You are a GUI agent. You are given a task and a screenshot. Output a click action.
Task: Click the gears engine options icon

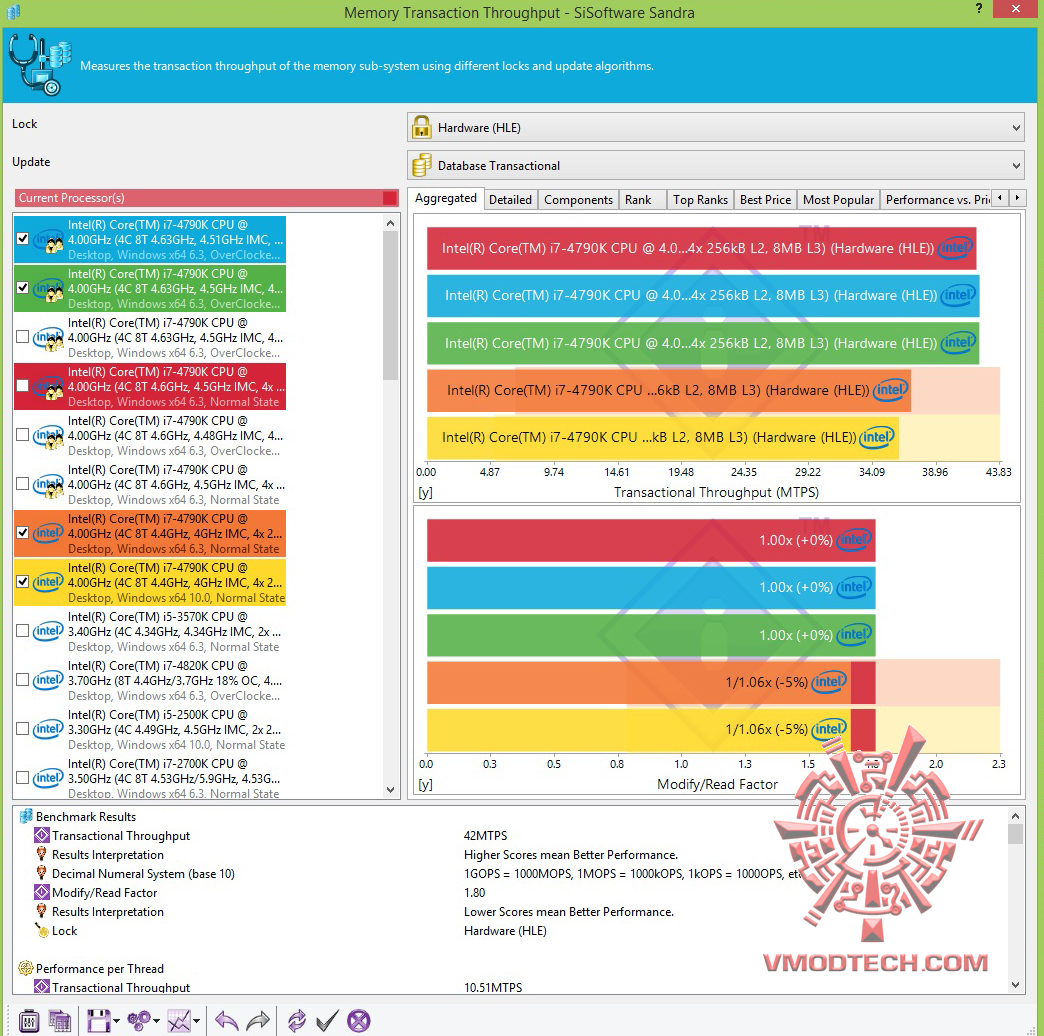138,1021
